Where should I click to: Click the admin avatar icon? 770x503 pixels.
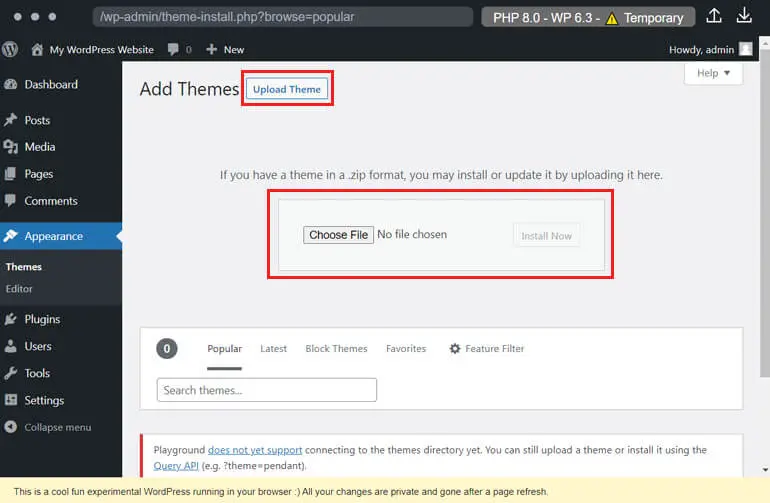[x=745, y=49]
